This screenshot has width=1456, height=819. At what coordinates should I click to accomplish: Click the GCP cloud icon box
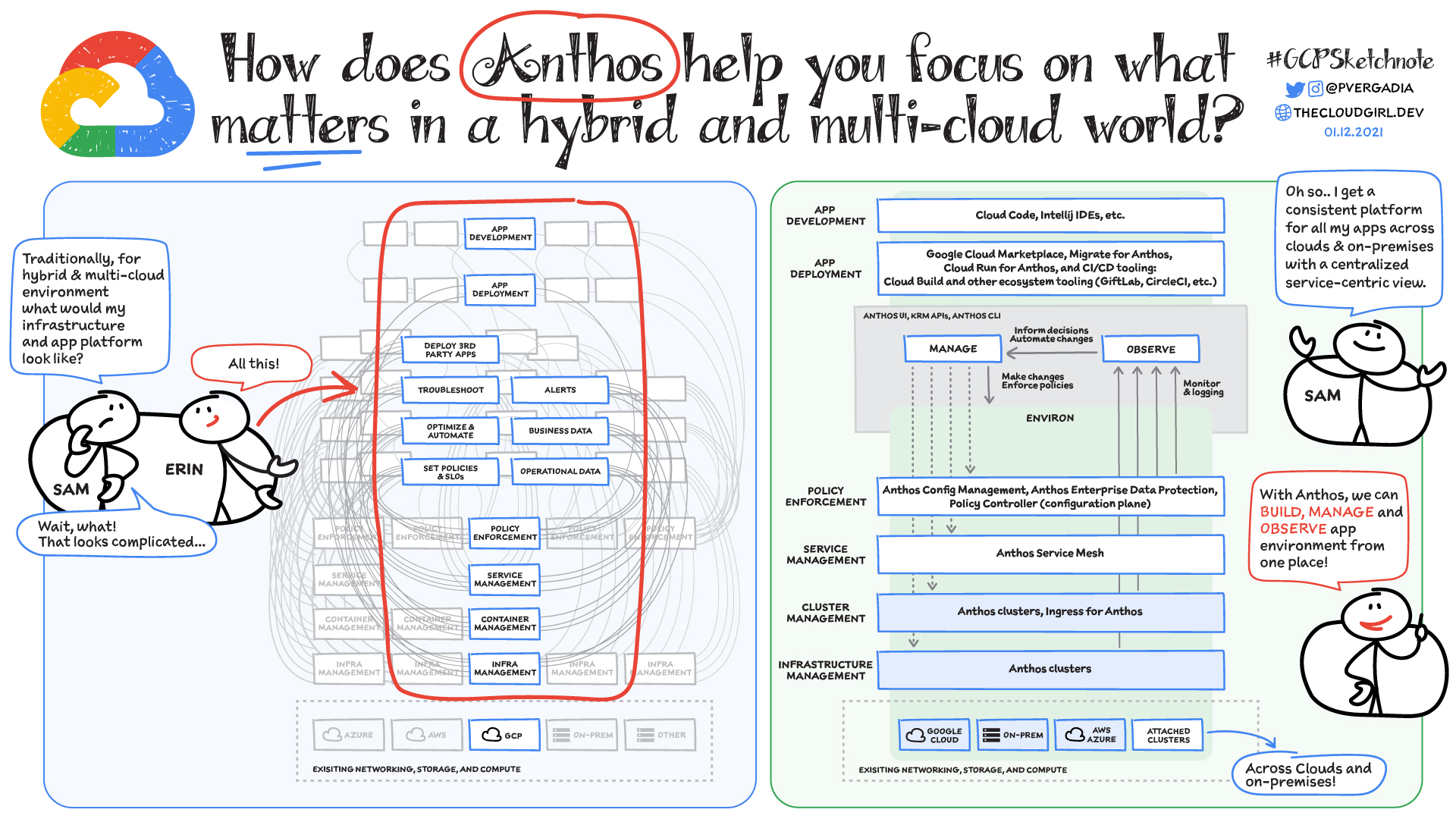coord(504,735)
